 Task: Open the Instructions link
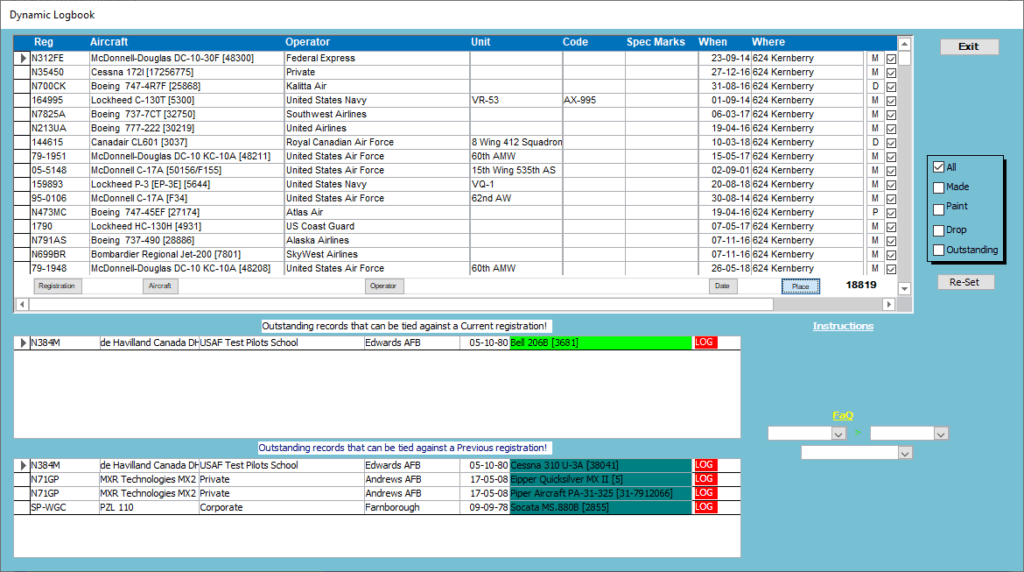tap(843, 326)
